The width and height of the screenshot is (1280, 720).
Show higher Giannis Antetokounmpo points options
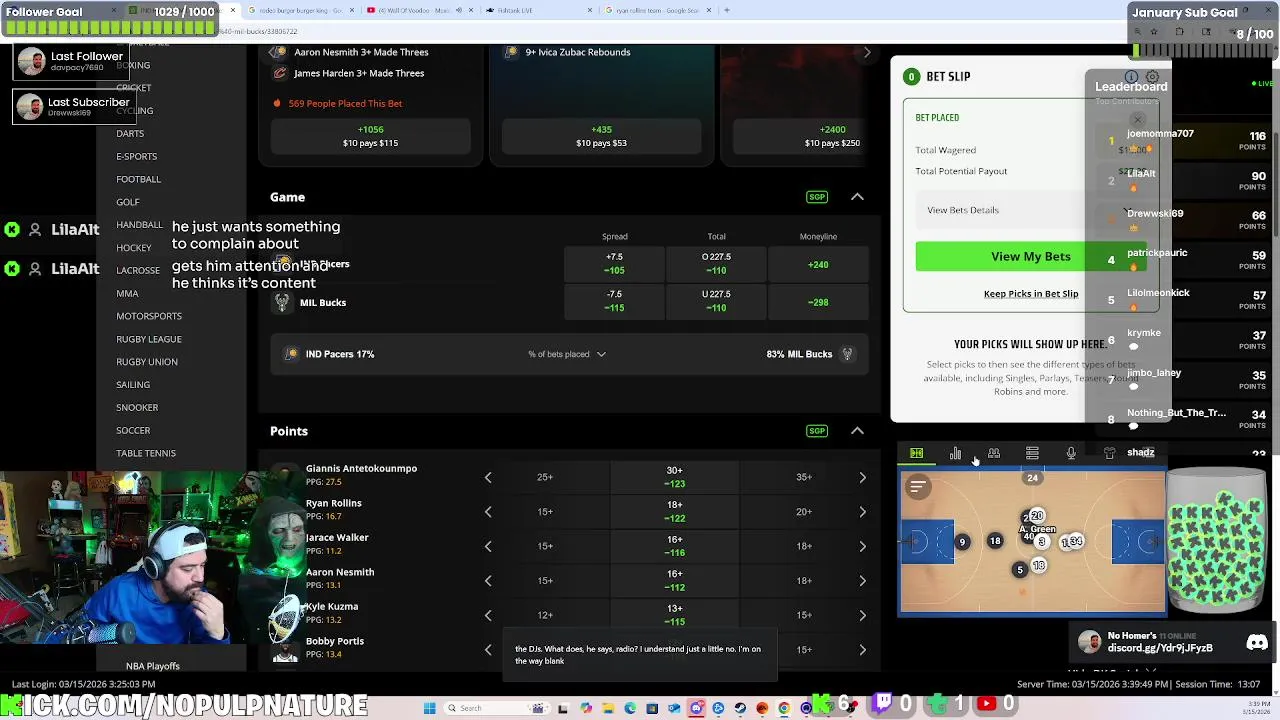862,477
